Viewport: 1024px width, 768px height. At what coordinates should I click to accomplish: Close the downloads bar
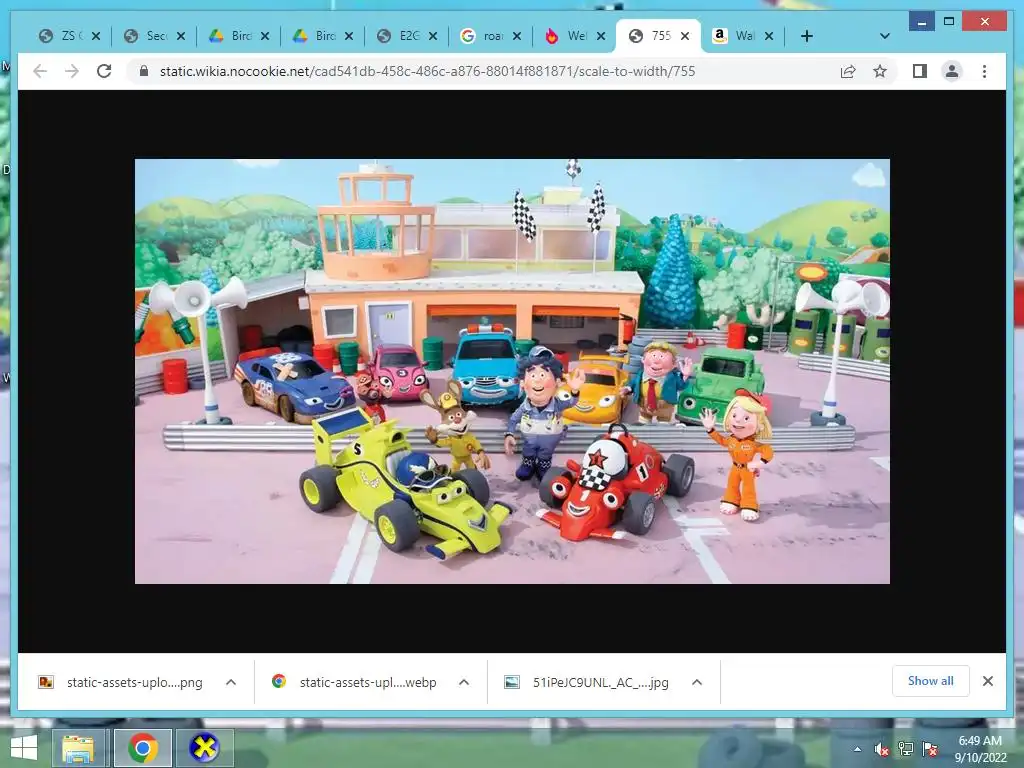click(x=988, y=681)
